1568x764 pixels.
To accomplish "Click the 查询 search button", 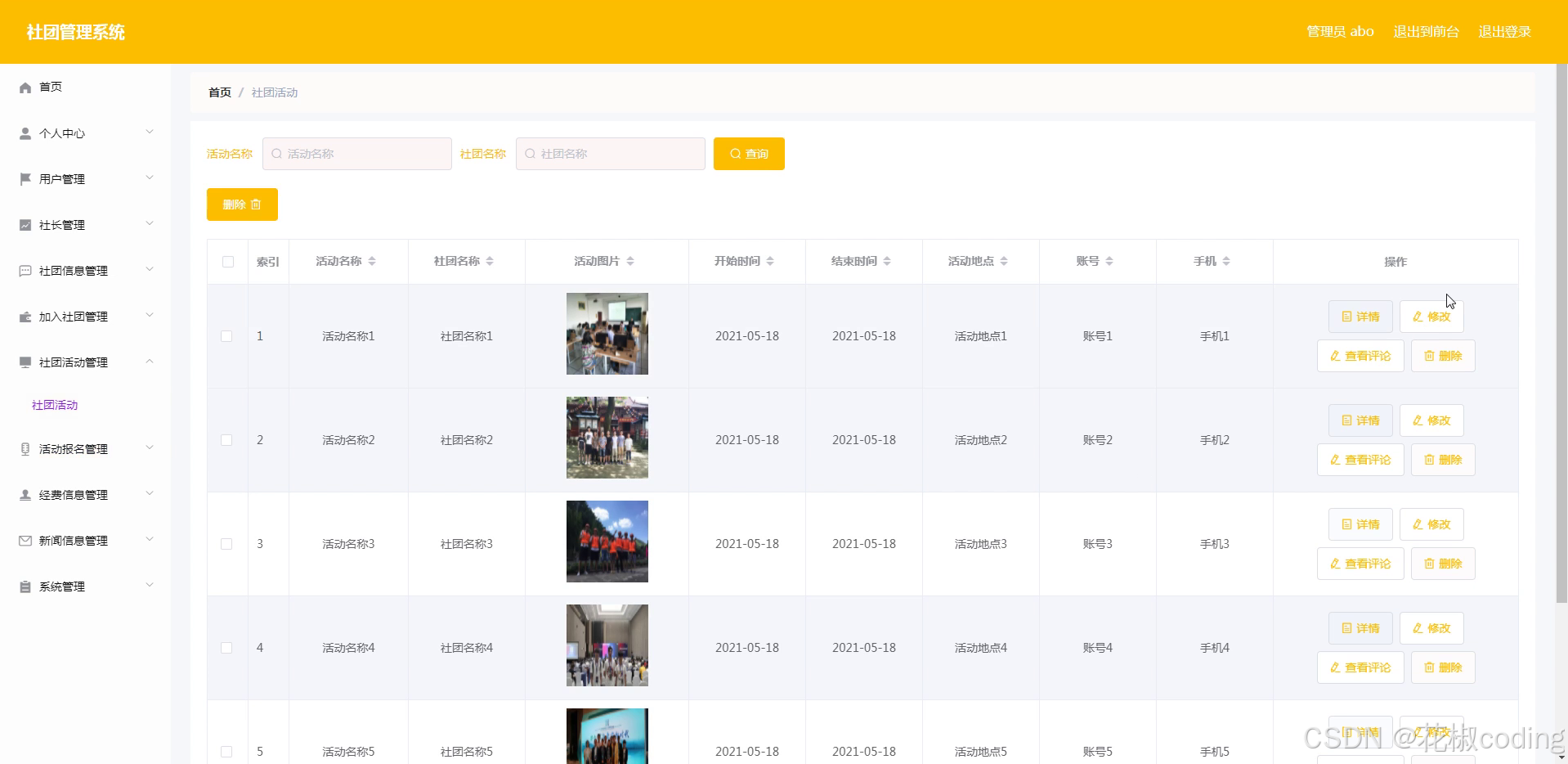I will pyautogui.click(x=749, y=154).
